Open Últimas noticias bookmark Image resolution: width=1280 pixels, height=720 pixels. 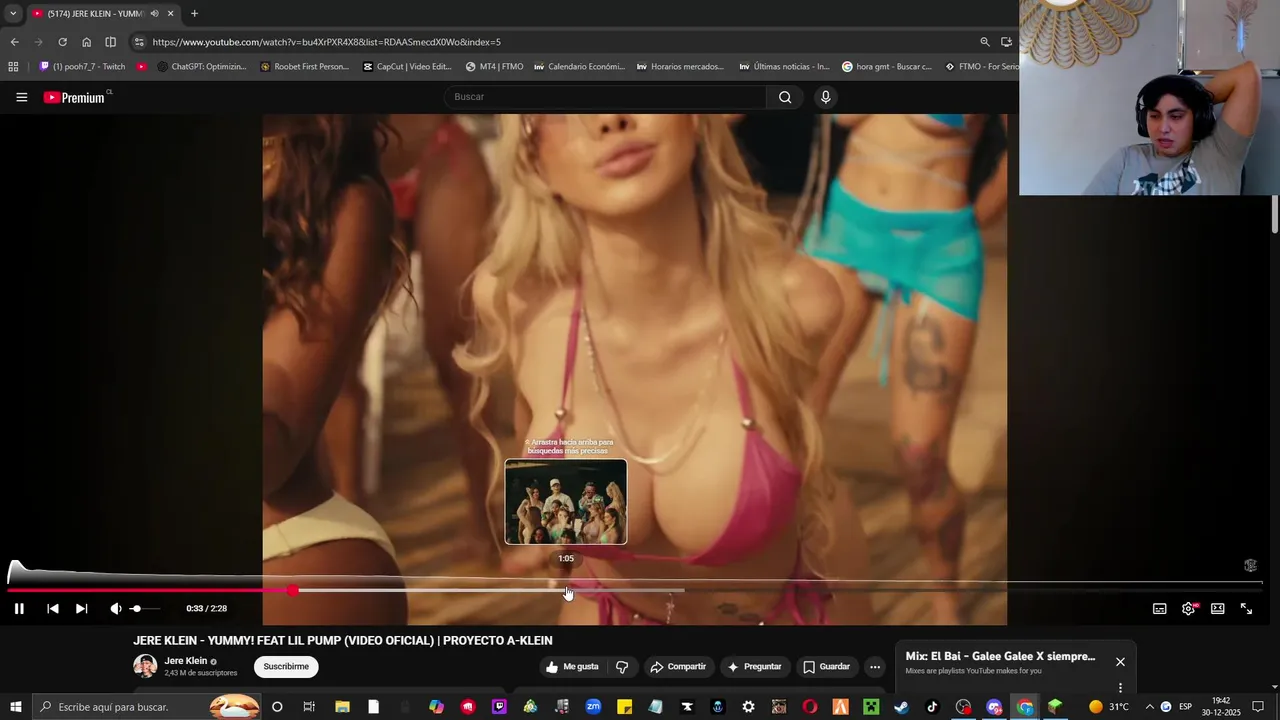[785, 67]
